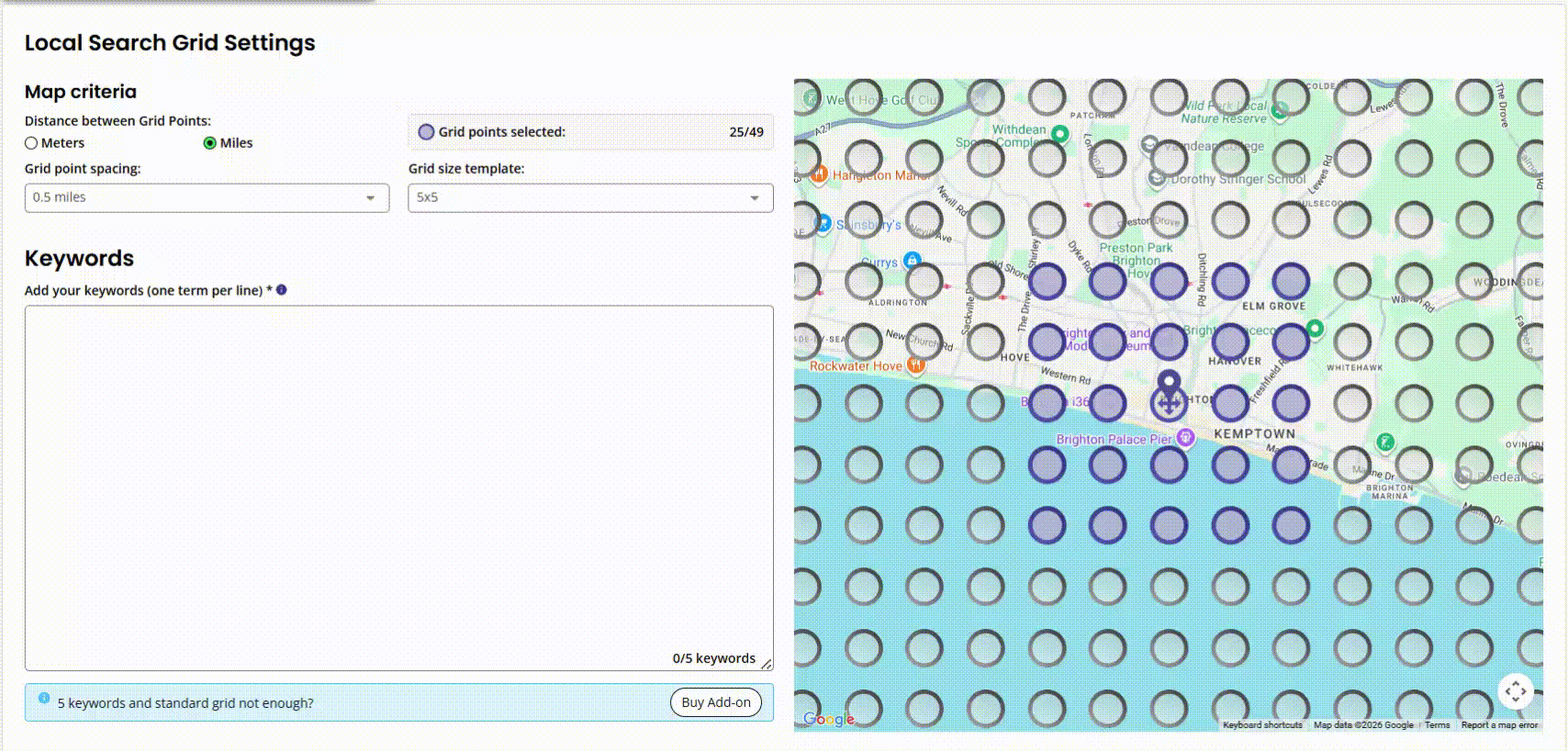Select the Miles radio button
Image resolution: width=1568 pixels, height=751 pixels.
point(210,143)
